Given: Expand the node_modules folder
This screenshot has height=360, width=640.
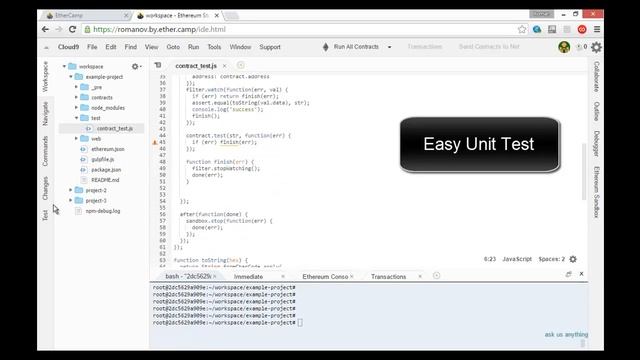Looking at the screenshot, I should [76, 107].
